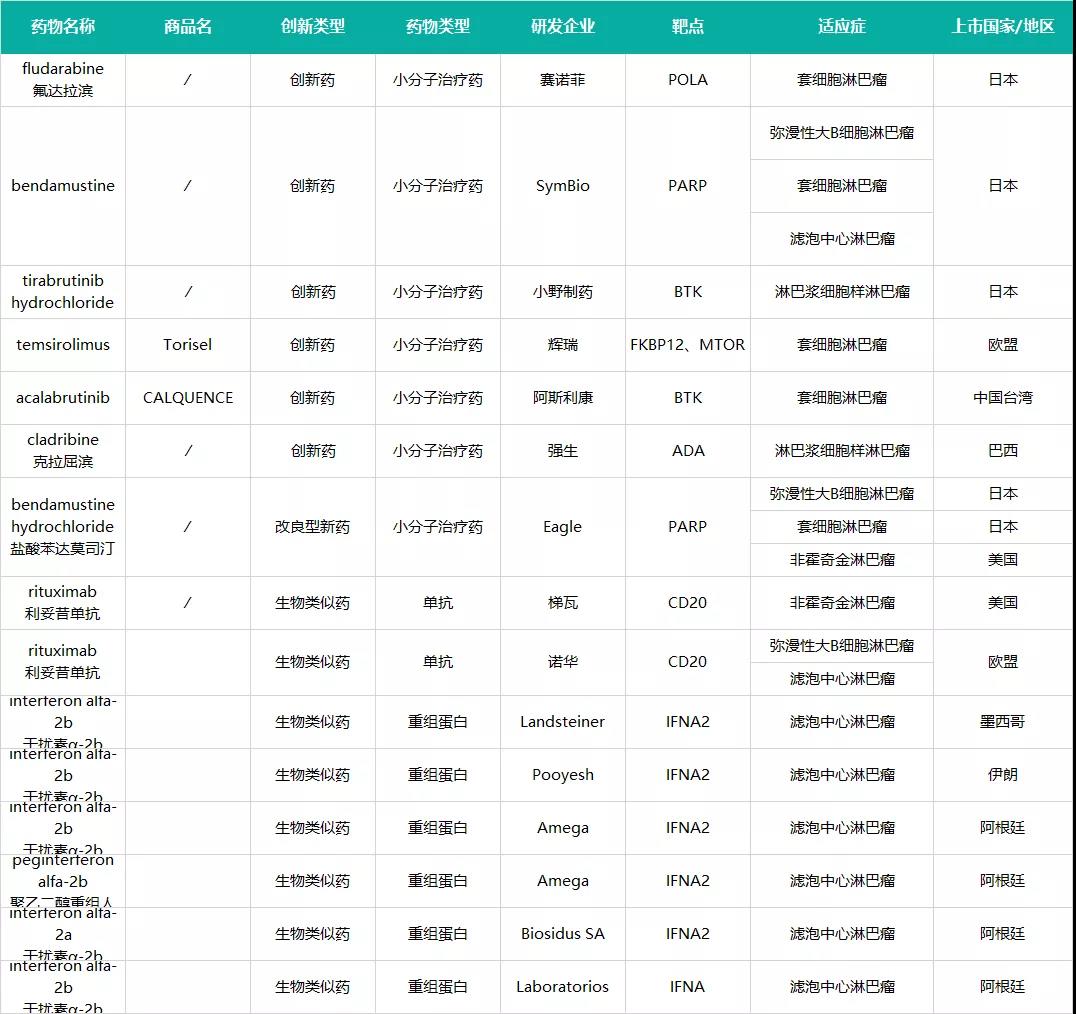Select the interferon alfa-2a drug cell
Image resolution: width=1076 pixels, height=1014 pixels.
click(62, 934)
